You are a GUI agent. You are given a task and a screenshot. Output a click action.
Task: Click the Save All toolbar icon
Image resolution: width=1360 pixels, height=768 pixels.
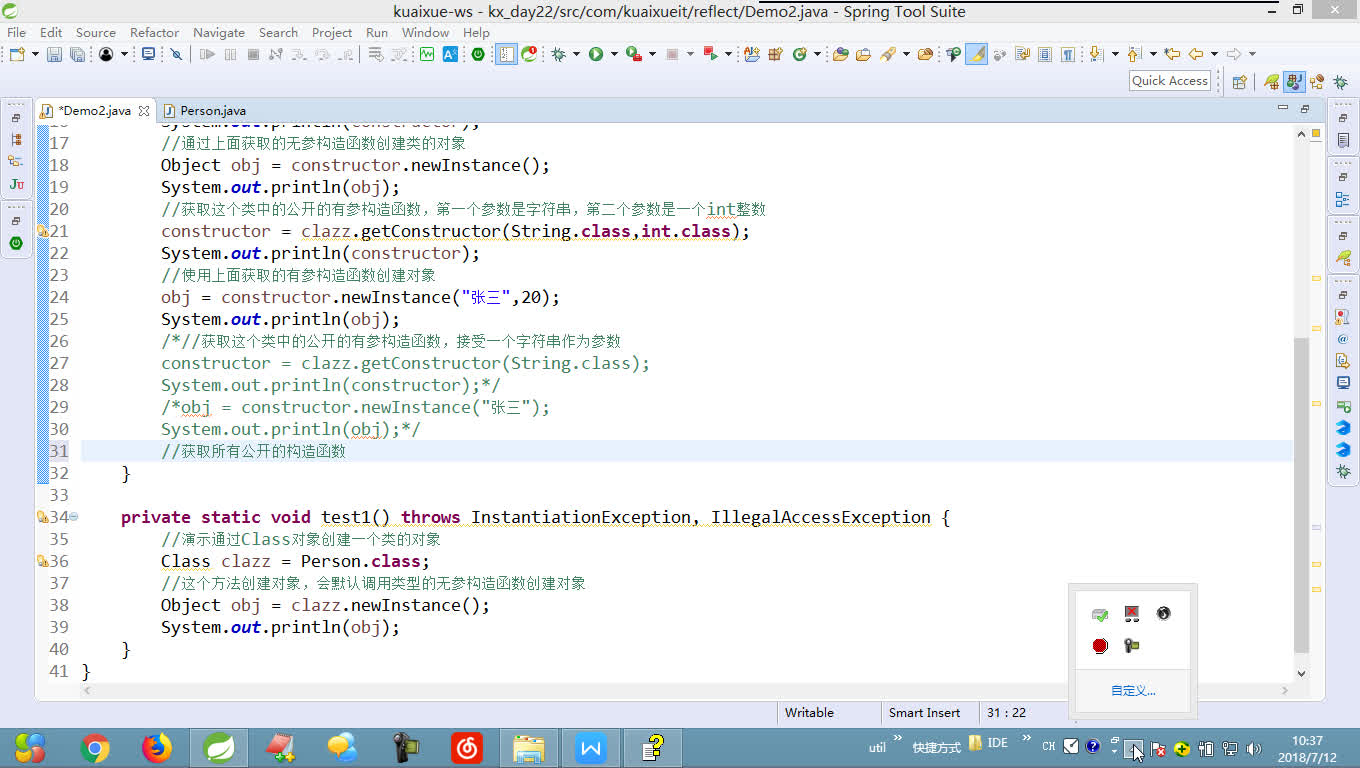click(77, 54)
